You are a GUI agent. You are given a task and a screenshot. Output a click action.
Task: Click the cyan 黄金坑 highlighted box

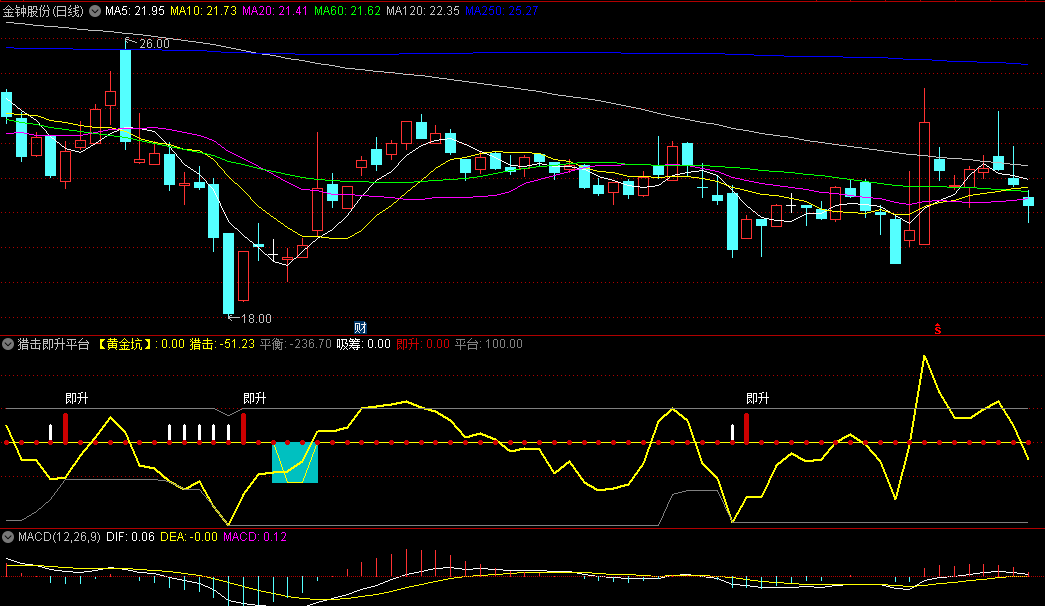[x=295, y=463]
